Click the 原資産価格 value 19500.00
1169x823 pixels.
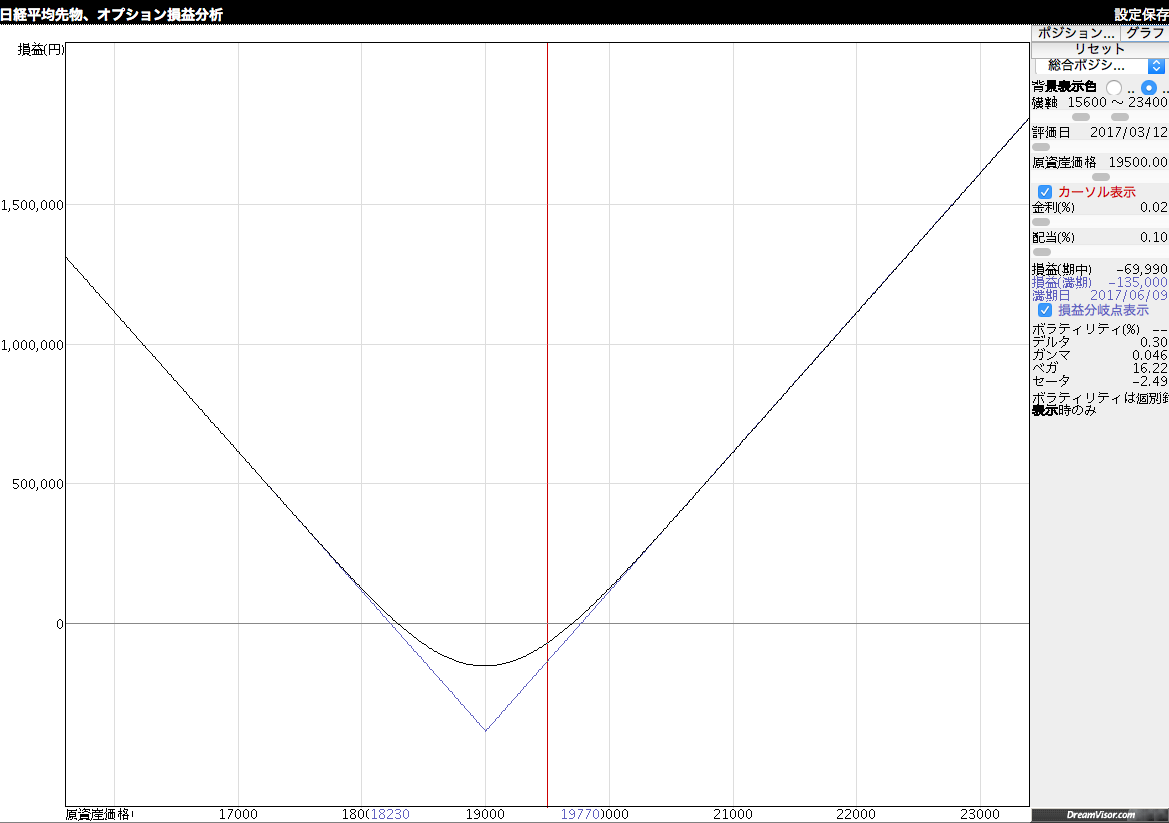1138,162
